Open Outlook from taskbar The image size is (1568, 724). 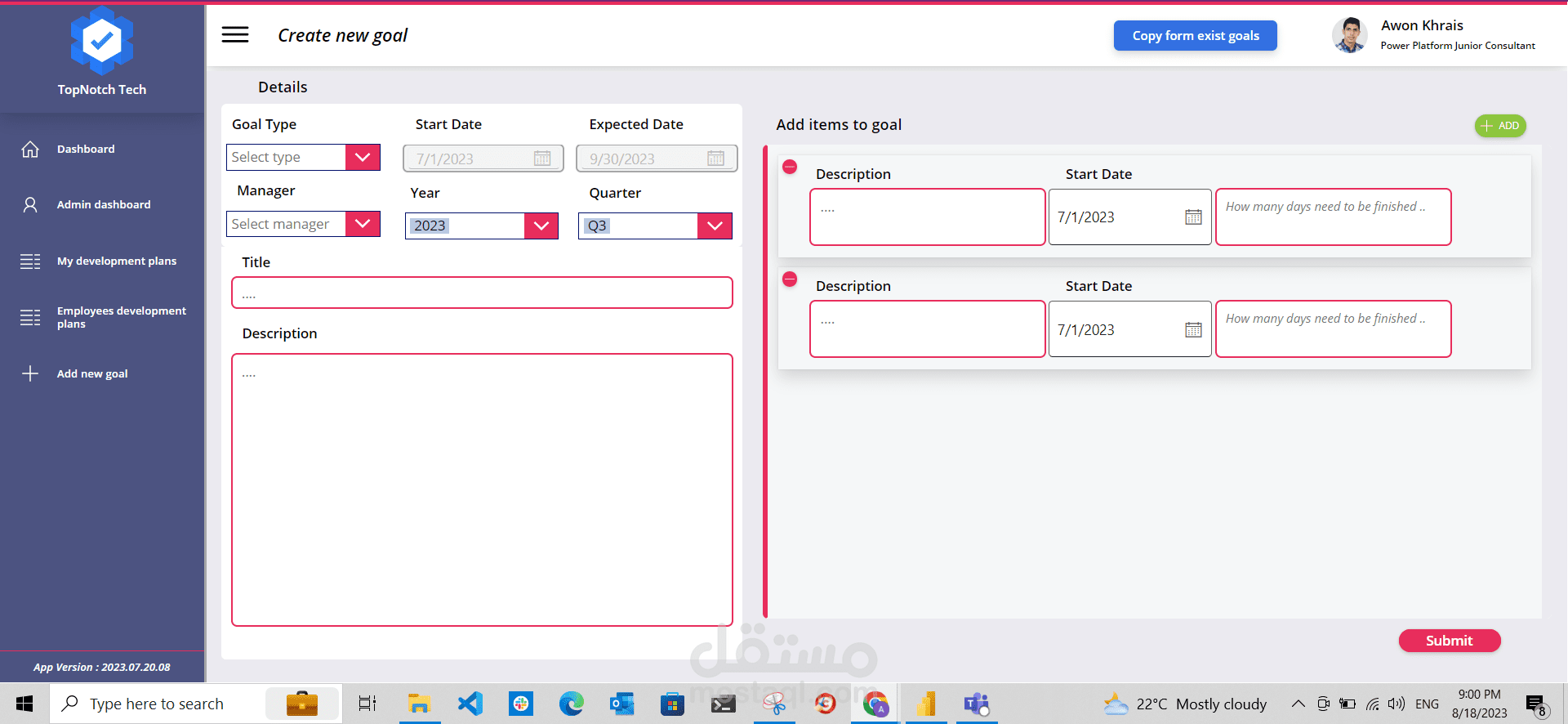pos(622,704)
